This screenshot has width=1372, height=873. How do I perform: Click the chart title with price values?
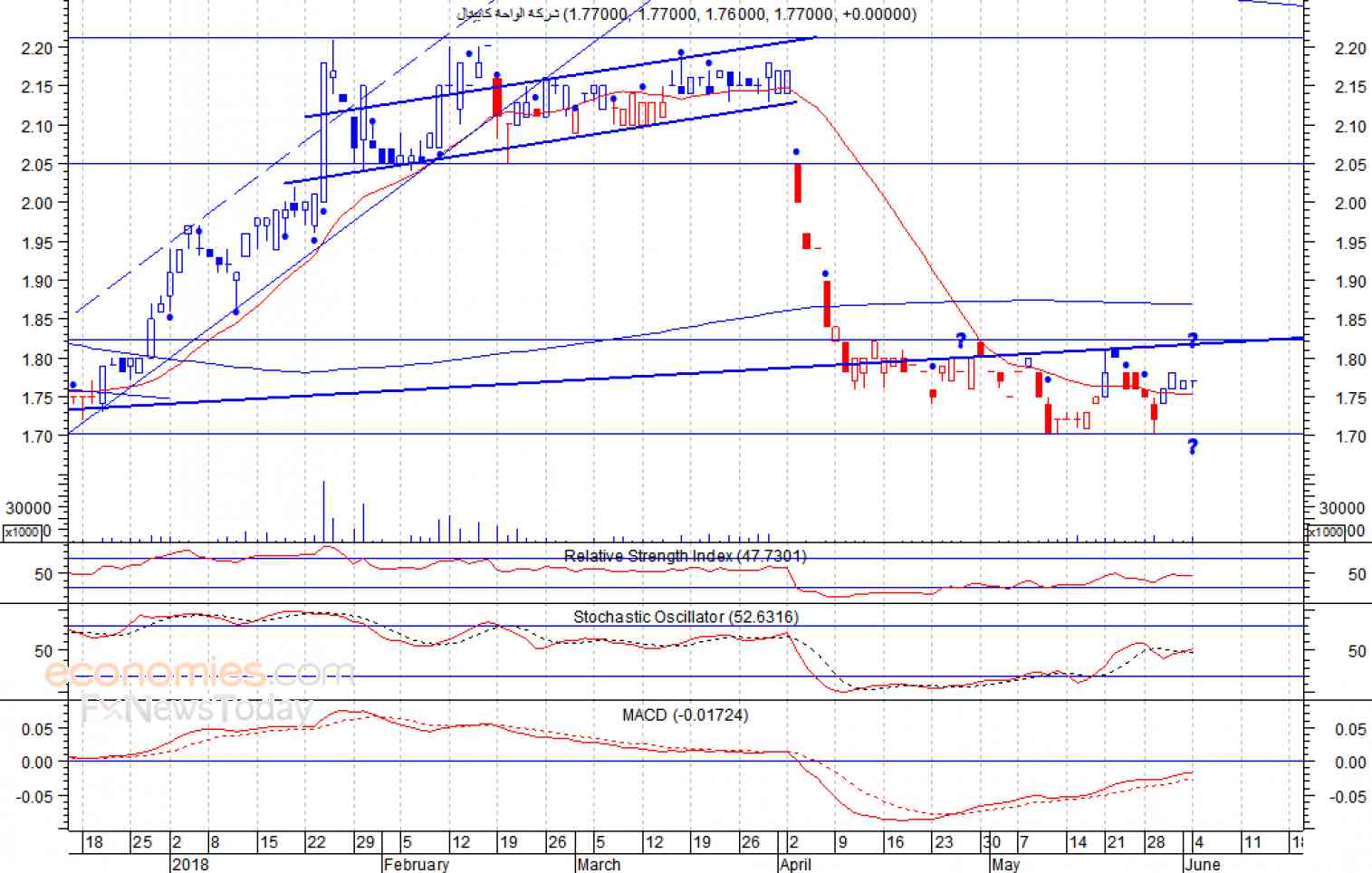[x=686, y=14]
